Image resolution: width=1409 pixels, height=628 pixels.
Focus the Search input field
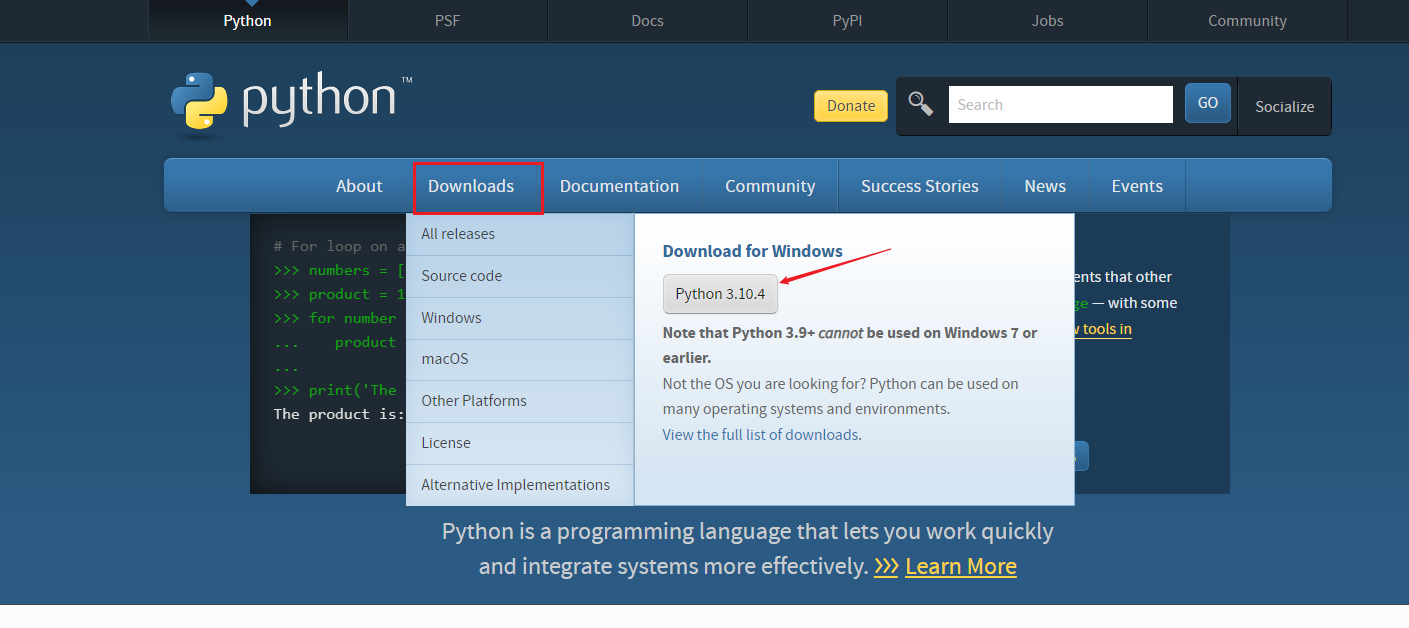tap(1060, 104)
